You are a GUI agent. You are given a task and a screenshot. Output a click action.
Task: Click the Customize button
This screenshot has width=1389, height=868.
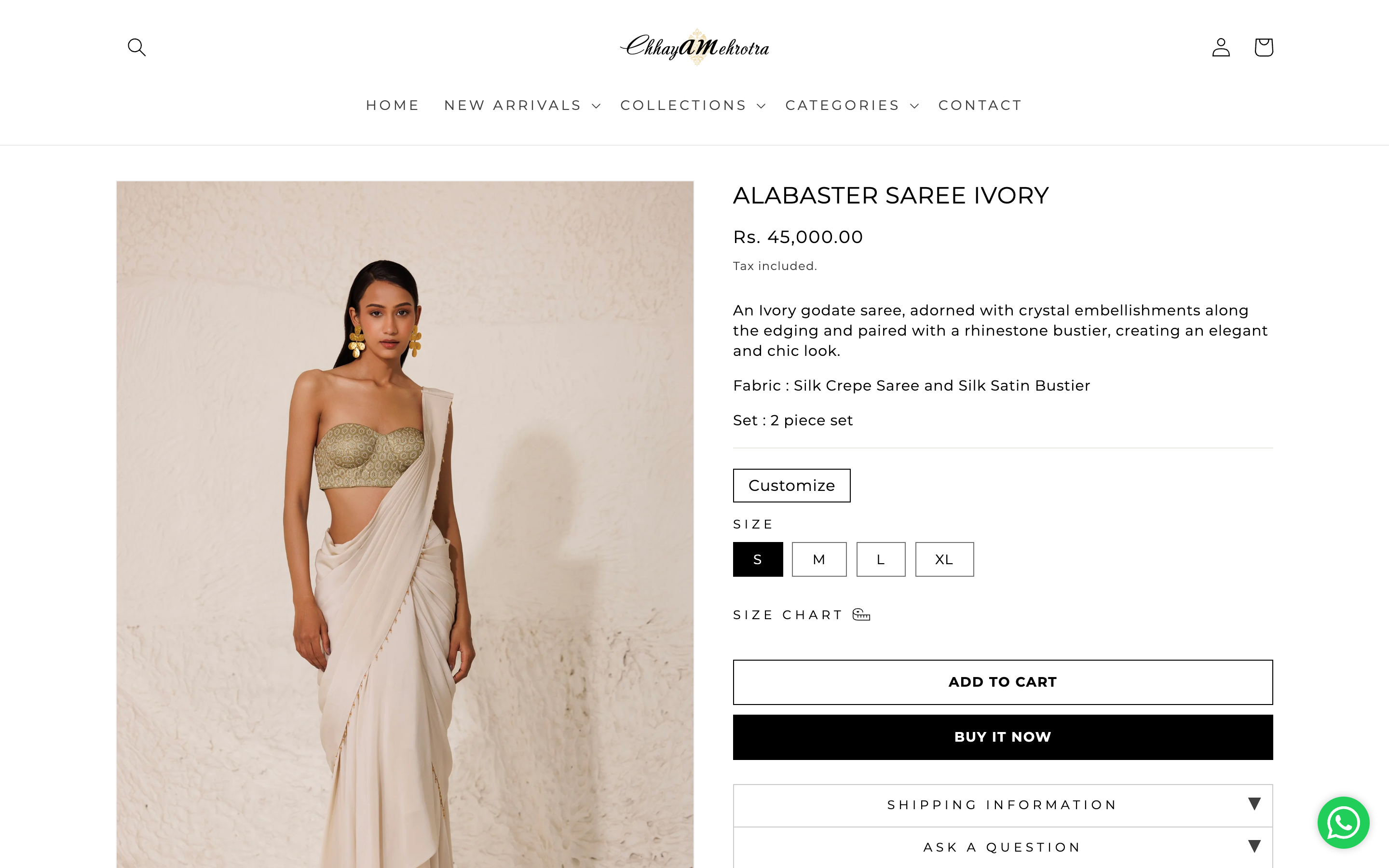791,486
